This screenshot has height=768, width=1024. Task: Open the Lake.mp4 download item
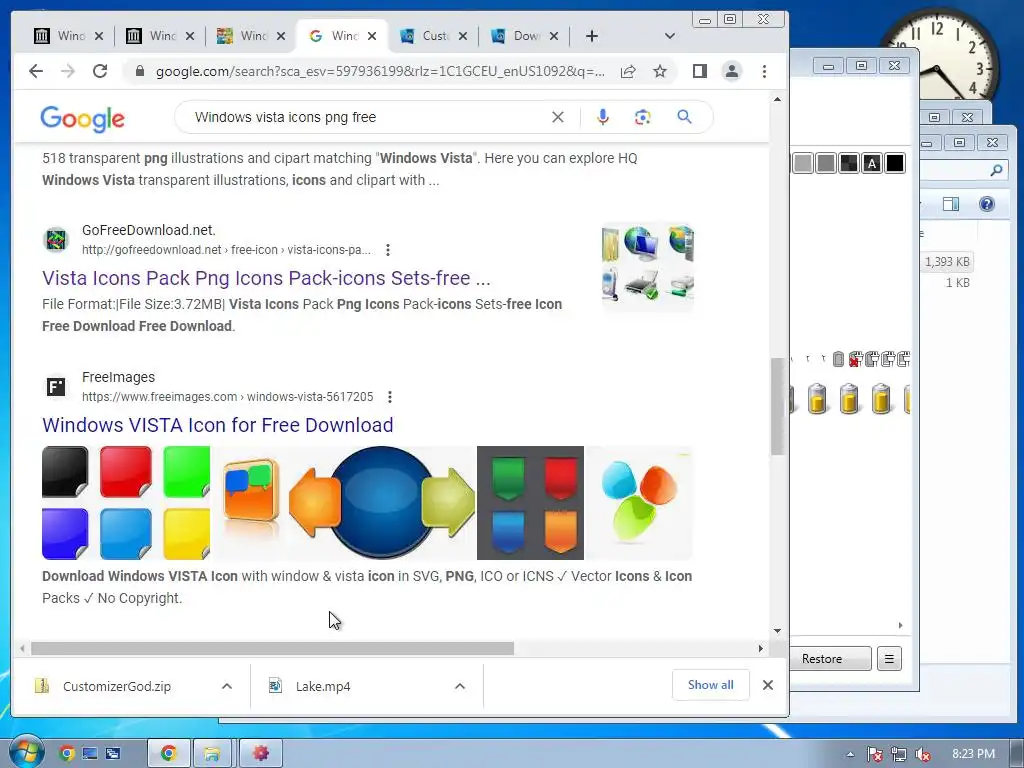323,686
